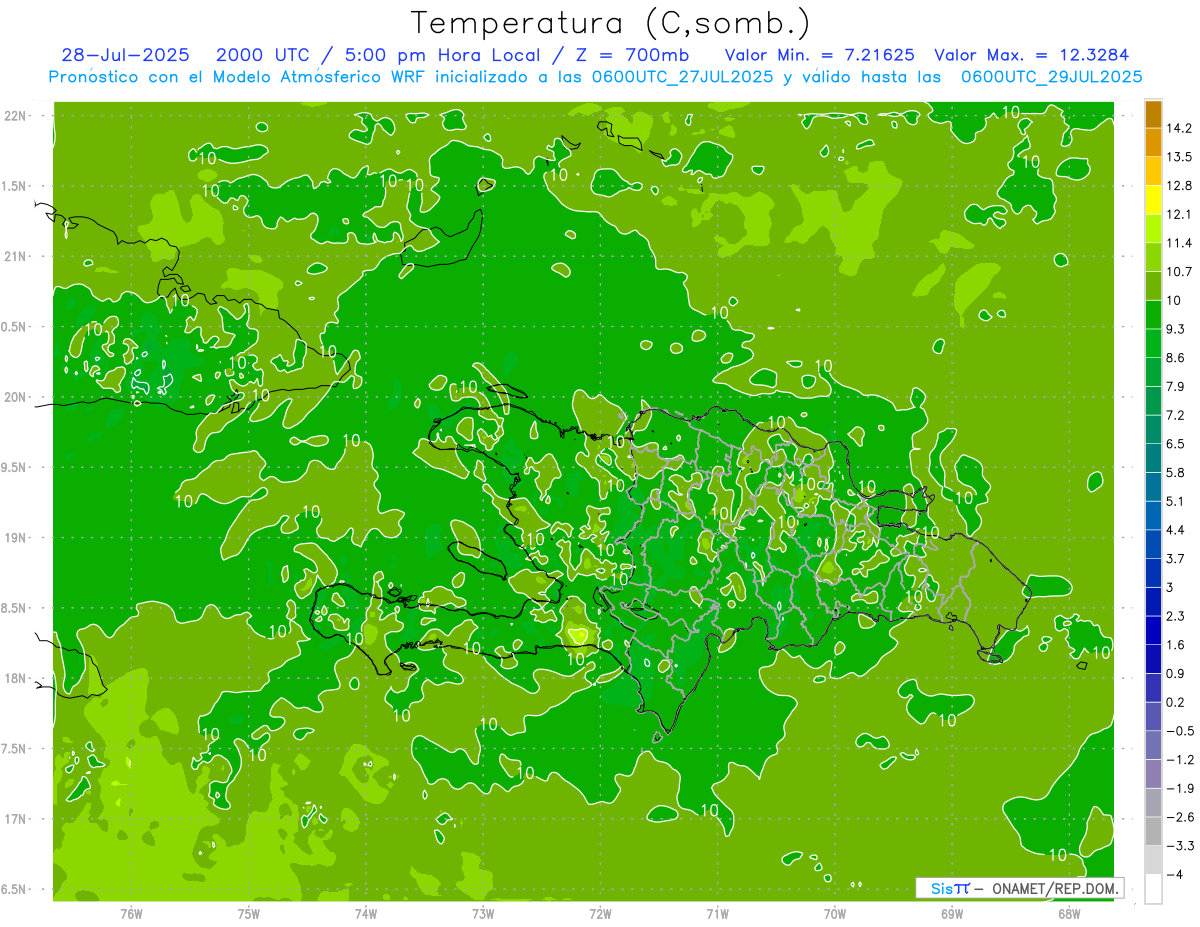
Task: Click the 71W longitude axis label
Action: click(717, 913)
